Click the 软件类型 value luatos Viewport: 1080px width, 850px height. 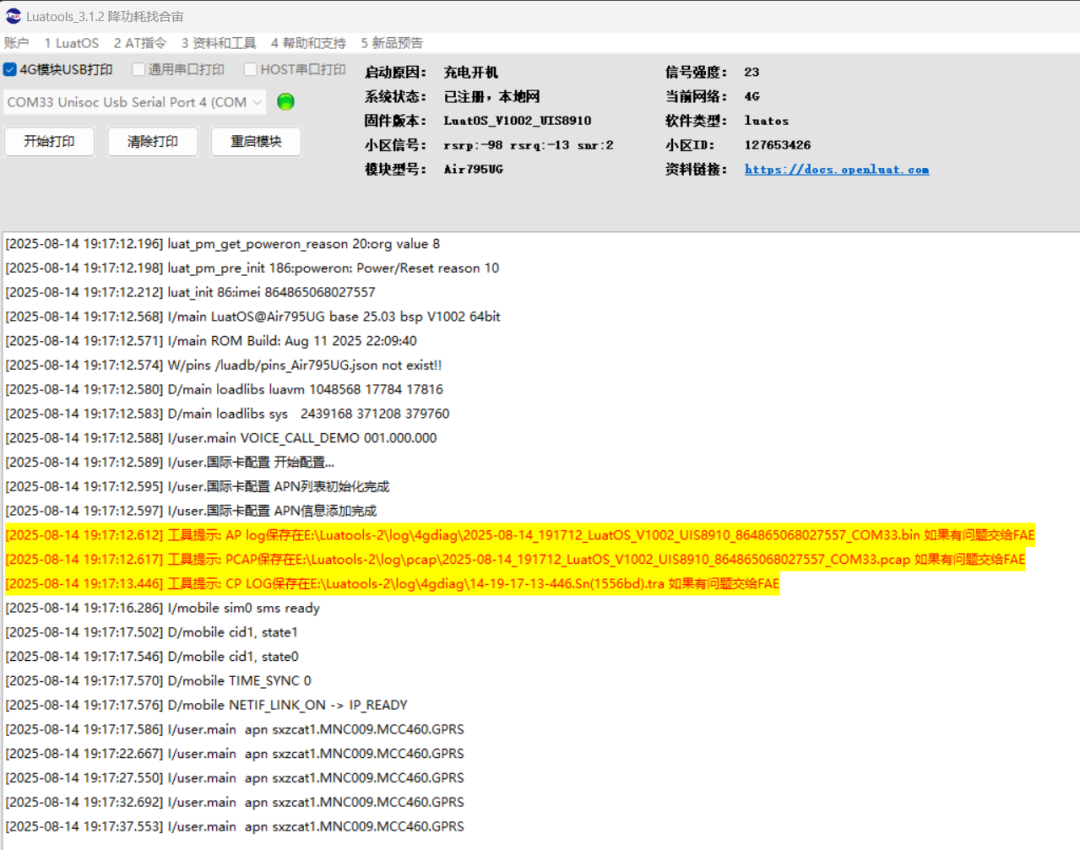tap(767, 121)
